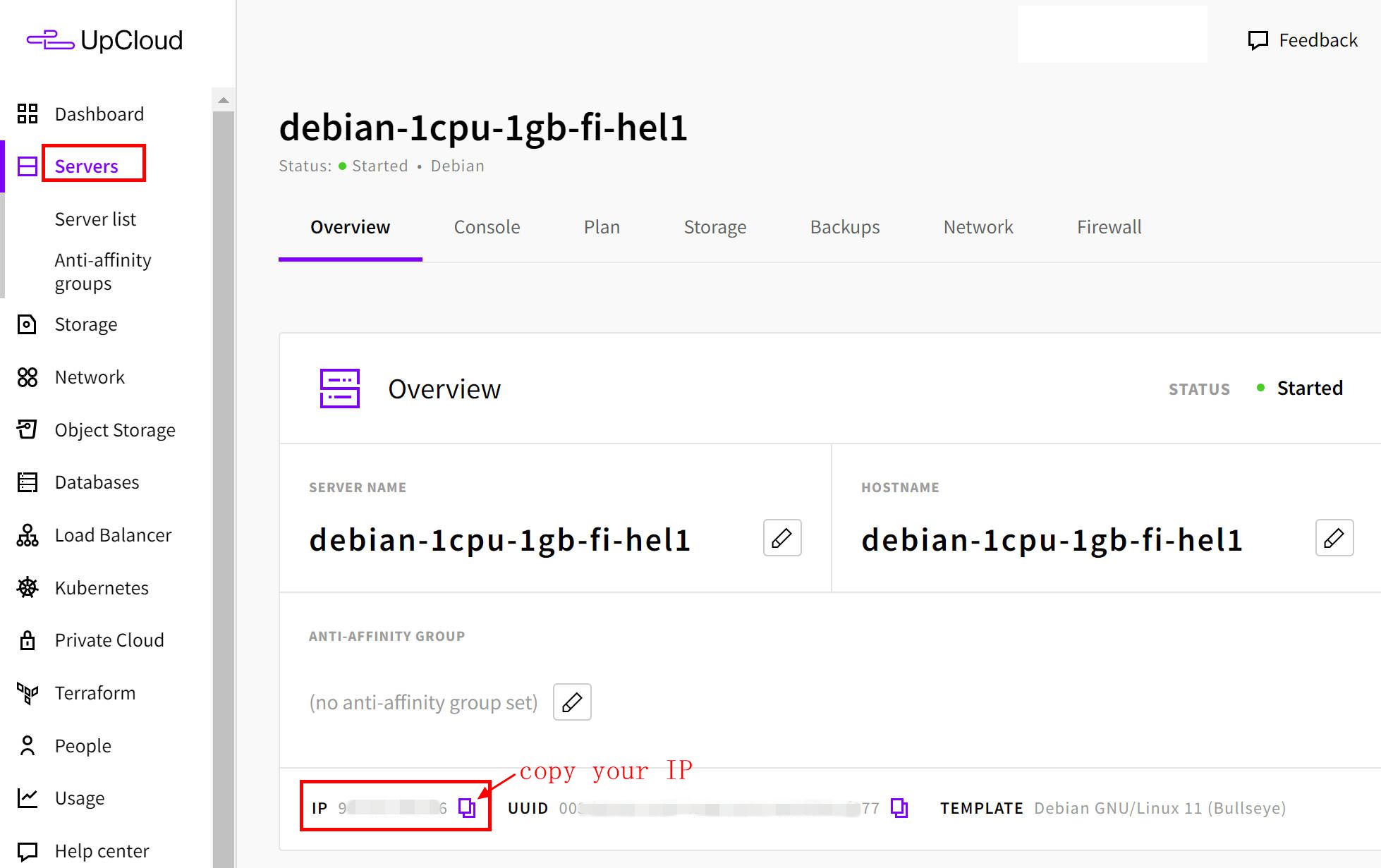1381x868 pixels.
Task: Click the Debian GNU/Linux 11 template text
Action: tap(1160, 808)
